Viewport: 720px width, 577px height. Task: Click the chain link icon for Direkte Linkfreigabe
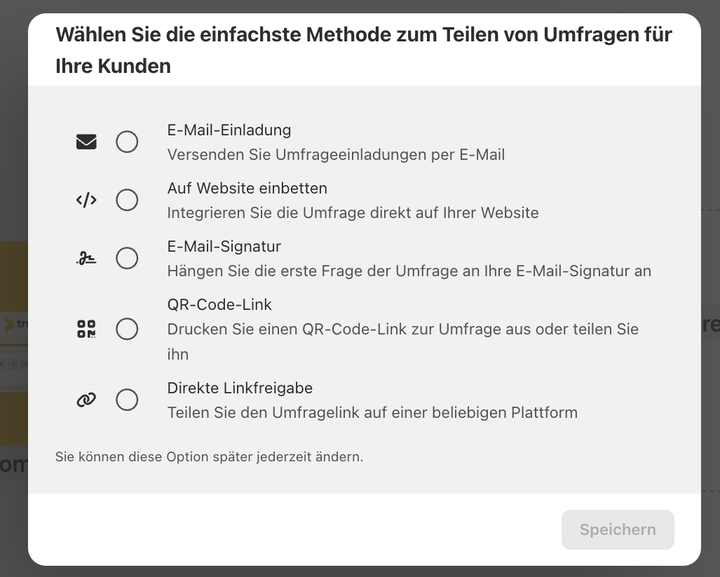coord(86,400)
